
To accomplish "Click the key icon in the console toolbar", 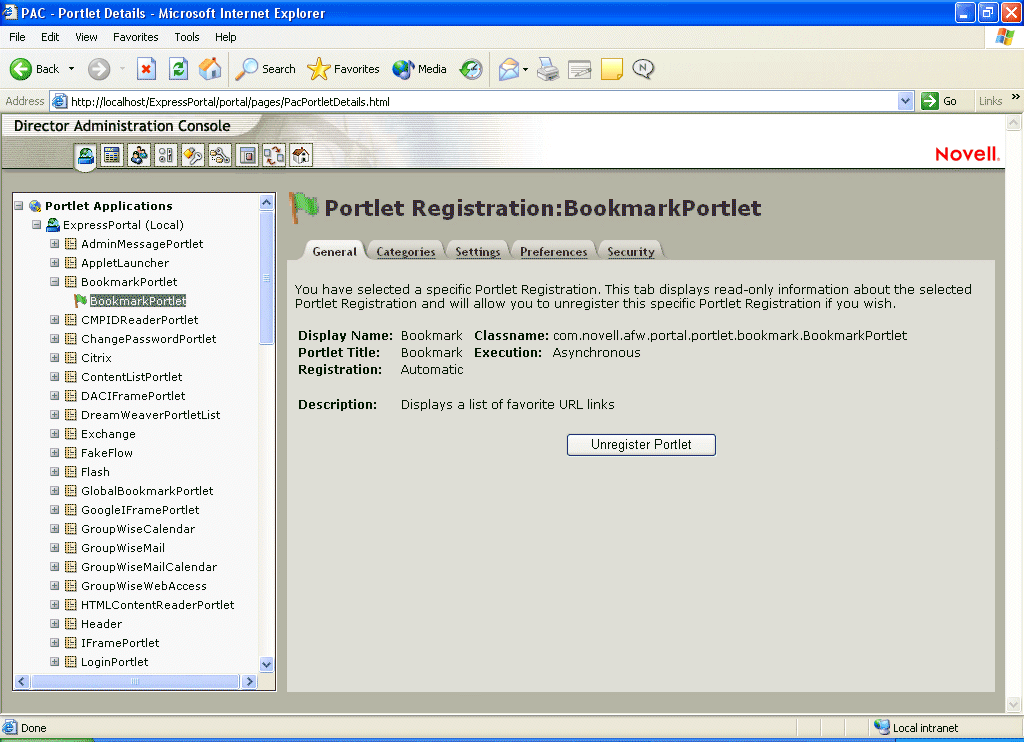I will coord(193,155).
